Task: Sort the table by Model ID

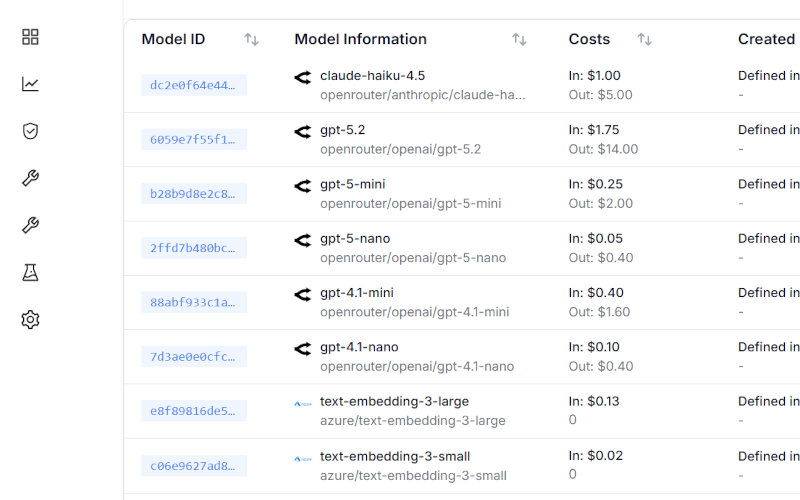Action: pyautogui.click(x=251, y=40)
